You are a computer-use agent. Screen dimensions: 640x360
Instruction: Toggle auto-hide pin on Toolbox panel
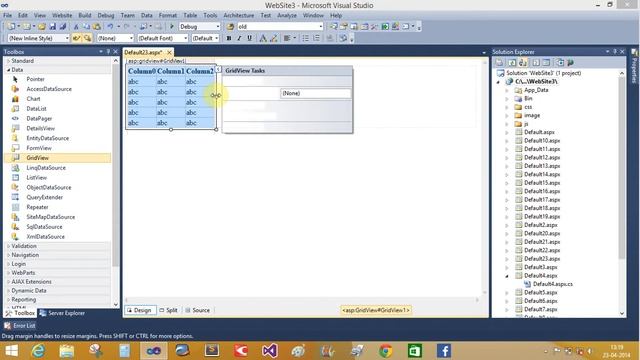108,52
